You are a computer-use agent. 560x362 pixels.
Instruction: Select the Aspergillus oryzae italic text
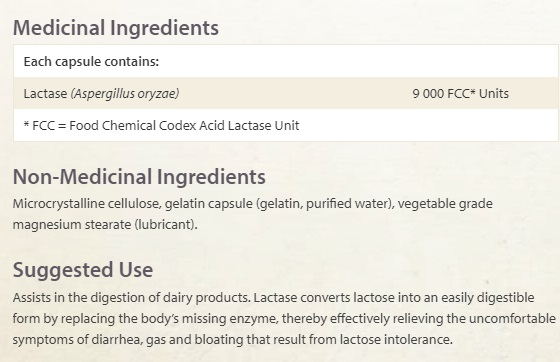[x=125, y=94]
